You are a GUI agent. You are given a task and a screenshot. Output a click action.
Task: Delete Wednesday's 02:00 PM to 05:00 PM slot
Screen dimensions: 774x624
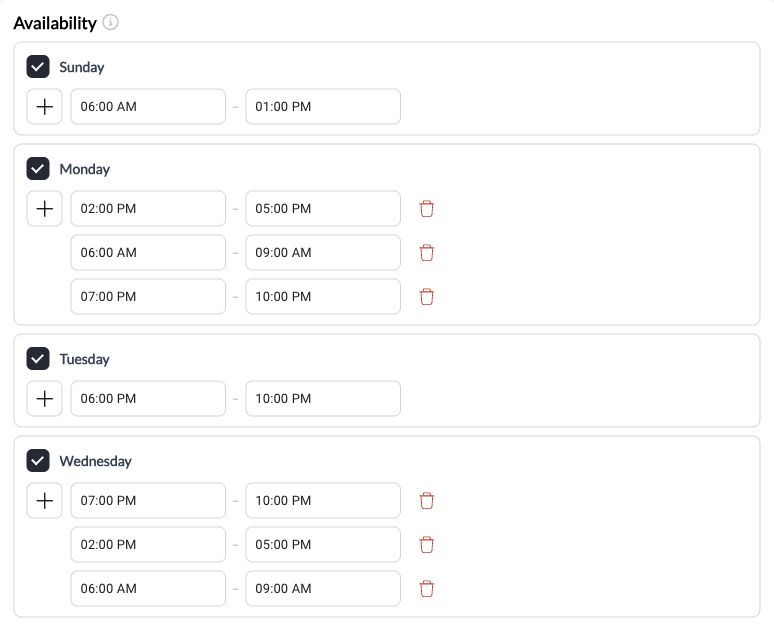[x=426, y=545]
